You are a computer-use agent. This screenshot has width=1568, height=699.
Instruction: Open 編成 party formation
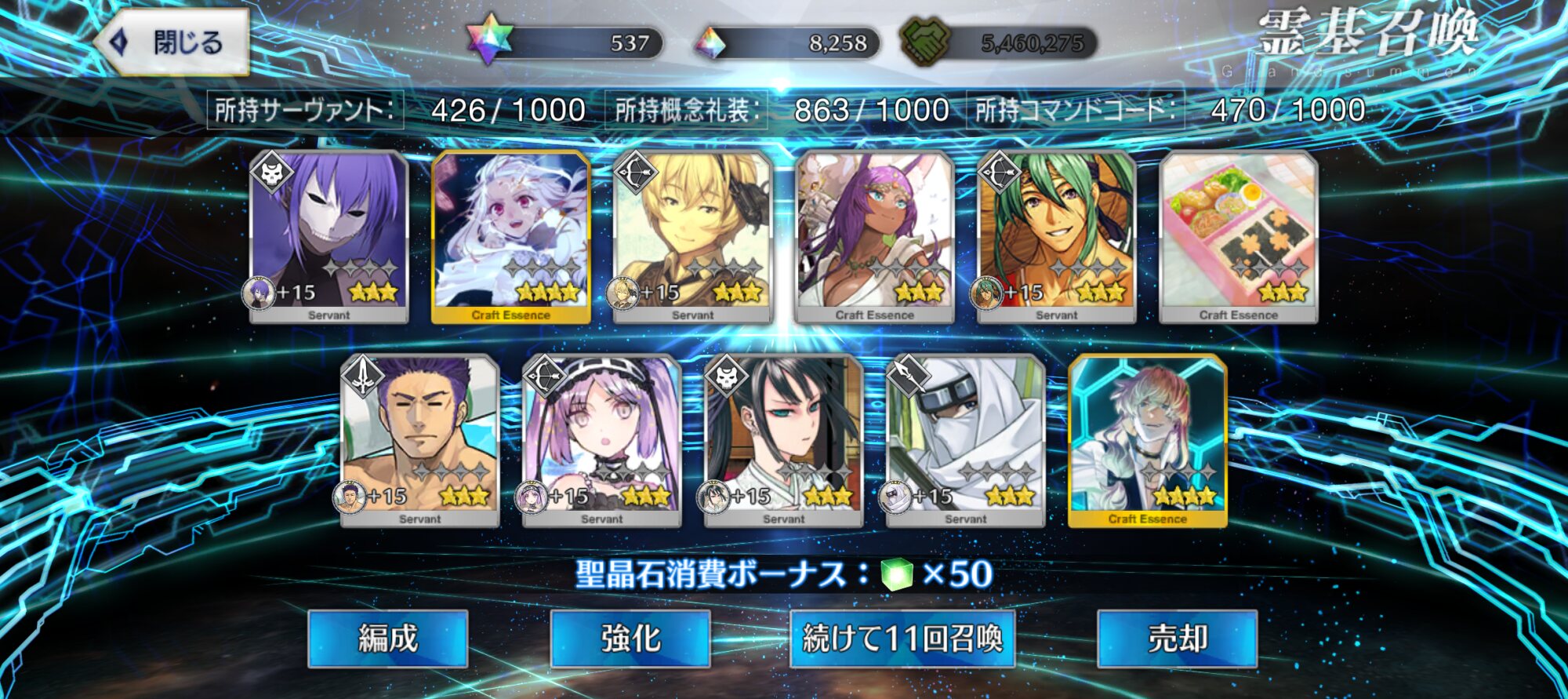[x=388, y=639]
